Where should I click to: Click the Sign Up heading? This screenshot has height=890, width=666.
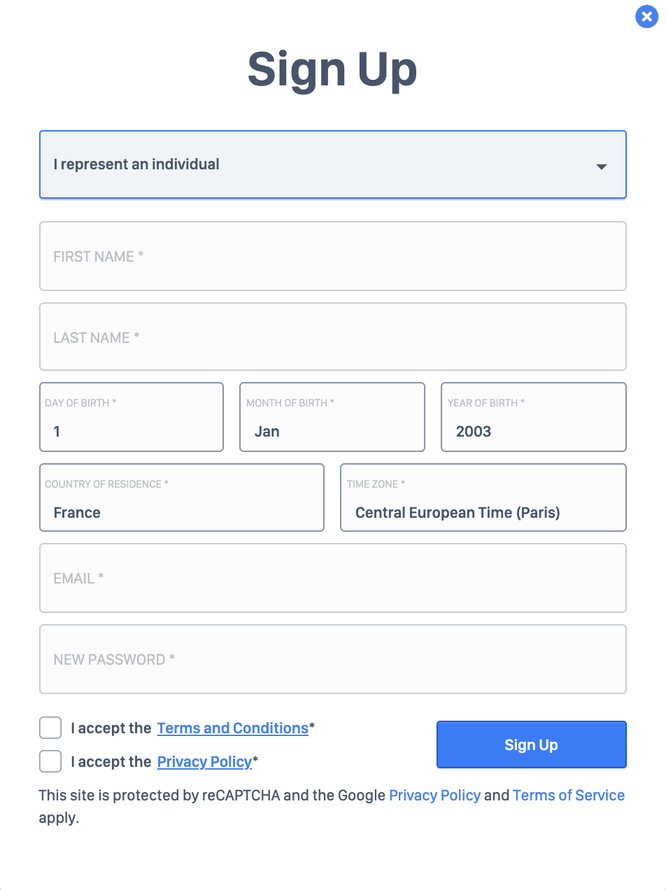point(332,69)
